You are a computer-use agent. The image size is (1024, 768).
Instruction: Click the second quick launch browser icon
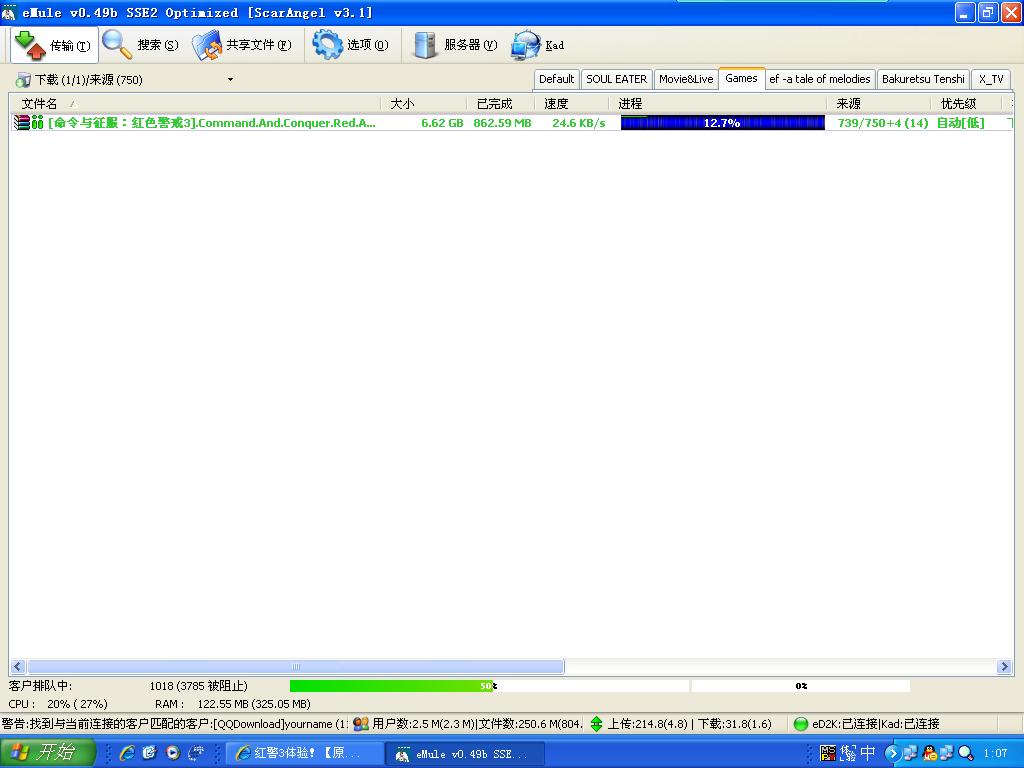pos(150,753)
